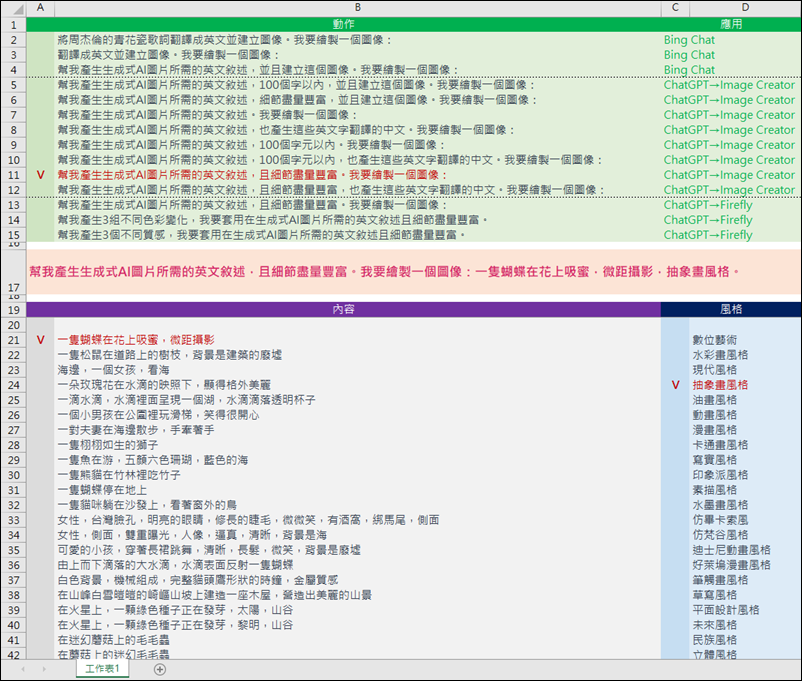Select the Bing Chat cell in row 2
802x681 pixels.
[731, 40]
